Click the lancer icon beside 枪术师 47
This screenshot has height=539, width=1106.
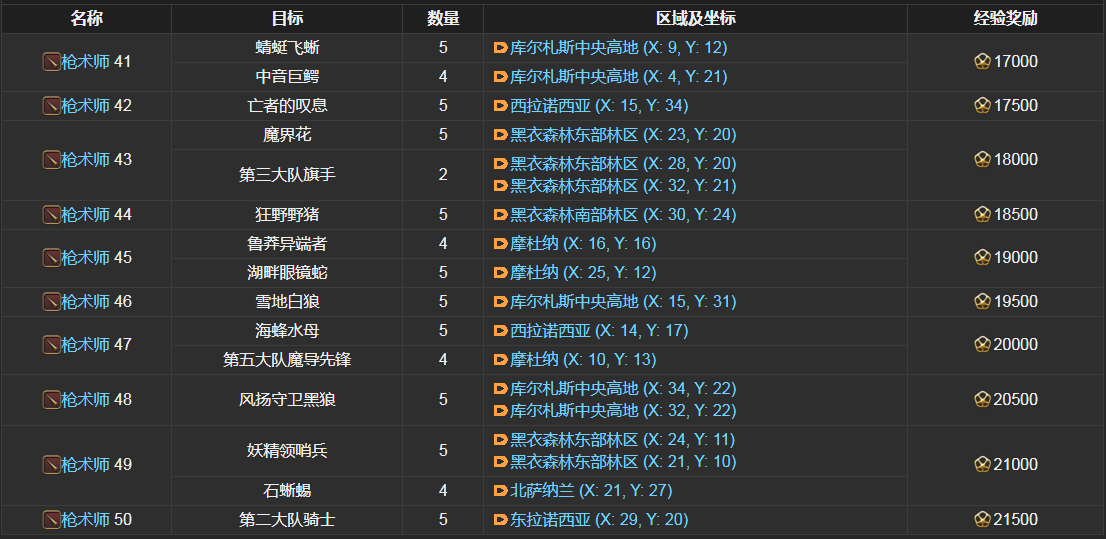pyautogui.click(x=51, y=345)
